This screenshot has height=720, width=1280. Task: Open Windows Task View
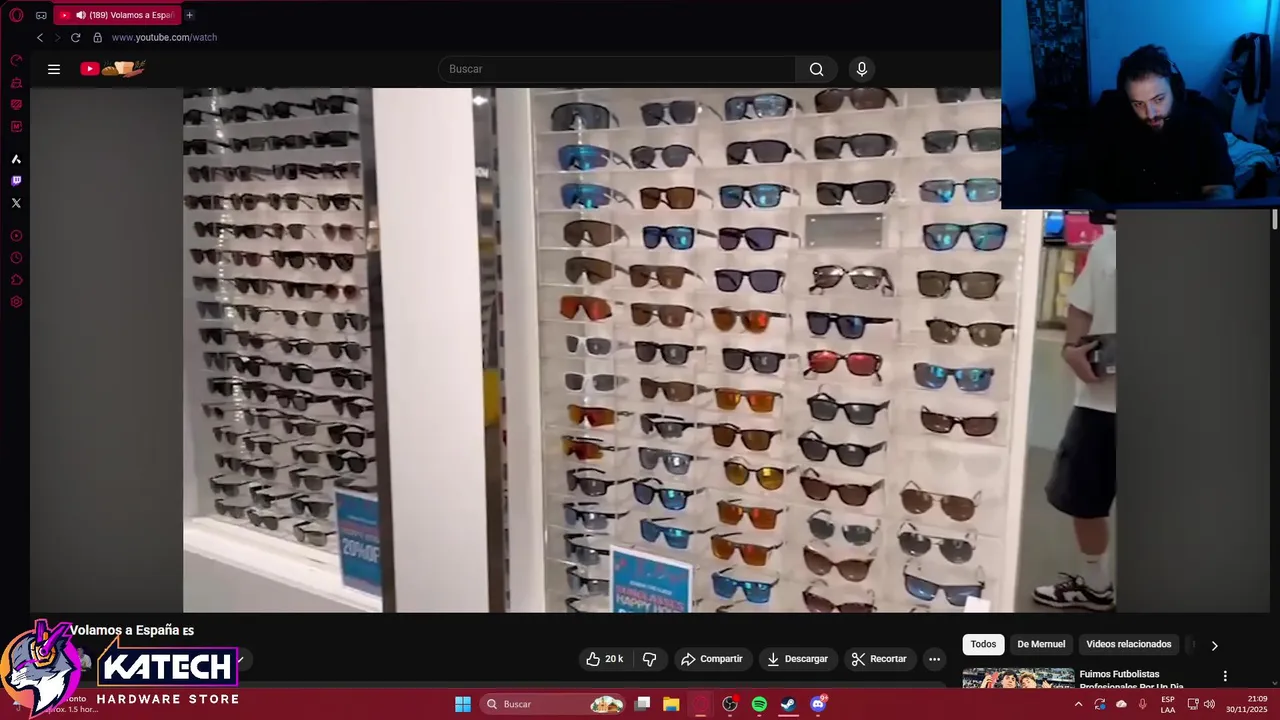[x=643, y=704]
